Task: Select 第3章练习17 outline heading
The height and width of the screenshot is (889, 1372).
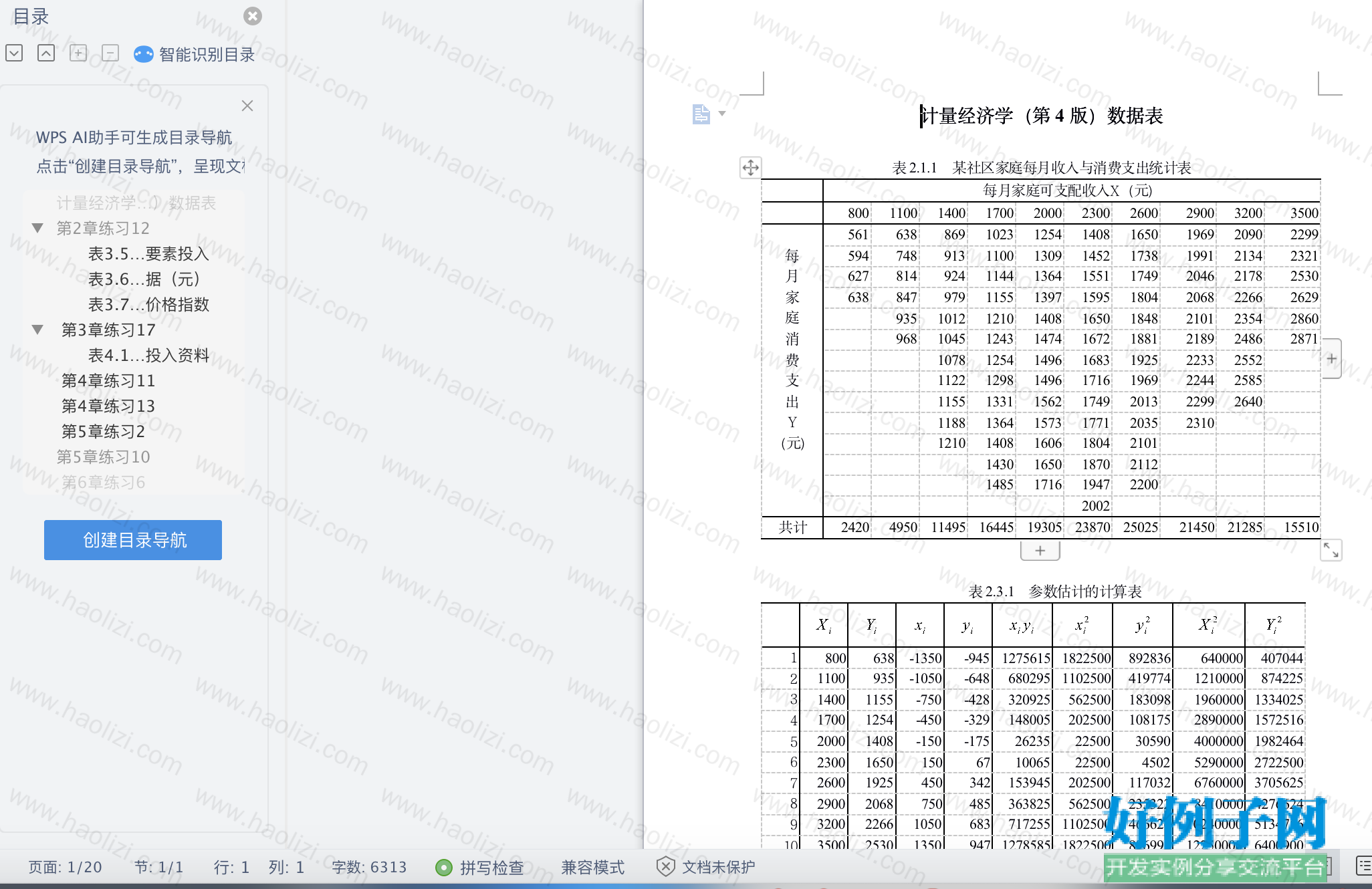Action: (108, 330)
